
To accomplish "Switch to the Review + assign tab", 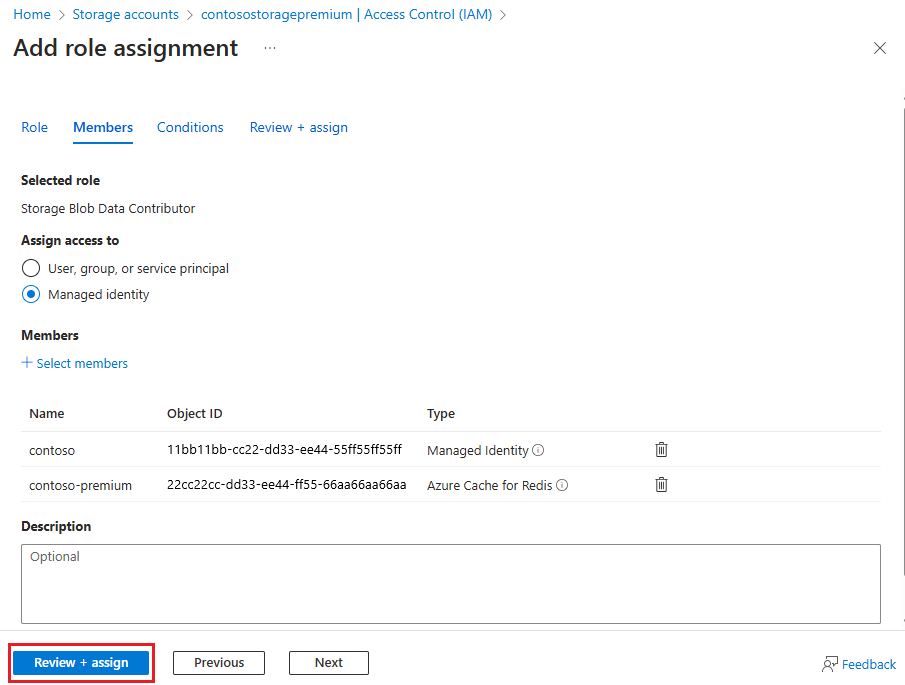I will pyautogui.click(x=298, y=127).
